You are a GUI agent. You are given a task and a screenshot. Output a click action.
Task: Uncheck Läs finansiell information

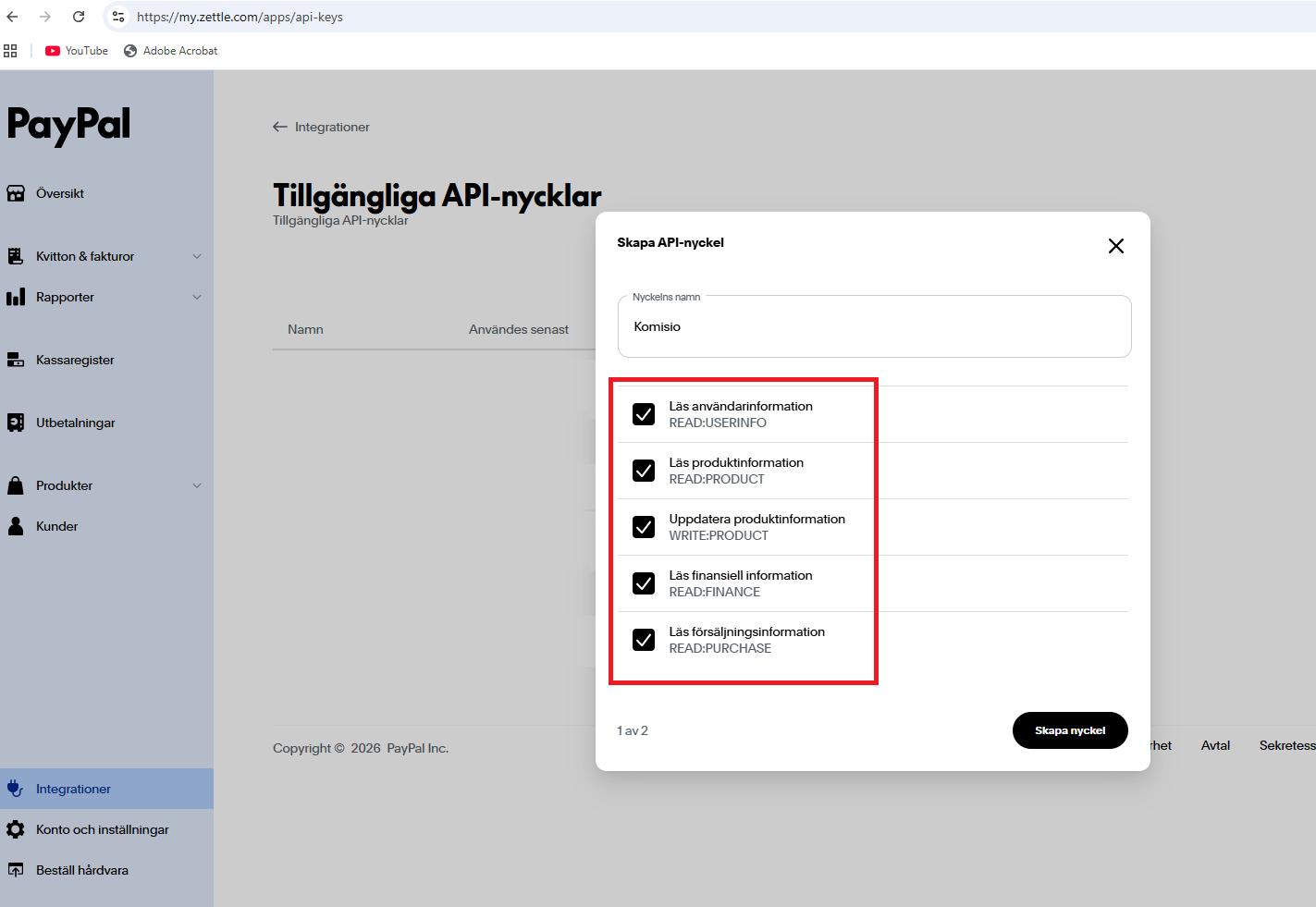(x=644, y=583)
